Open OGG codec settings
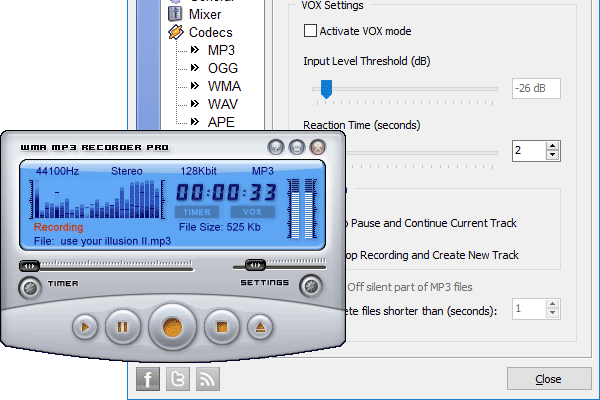Viewport: 600px width, 400px height. pos(223,68)
